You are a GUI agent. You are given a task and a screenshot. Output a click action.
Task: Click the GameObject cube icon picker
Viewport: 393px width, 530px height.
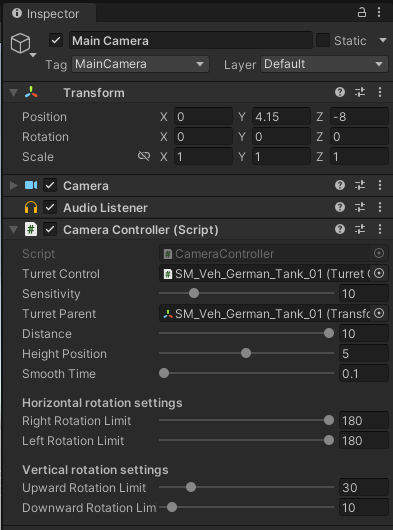click(20, 43)
